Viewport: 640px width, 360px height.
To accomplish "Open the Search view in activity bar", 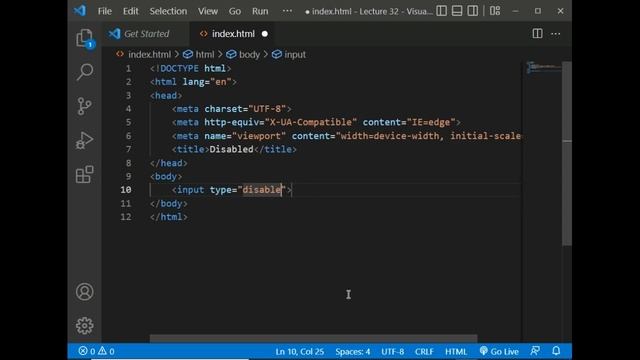I will [84, 72].
